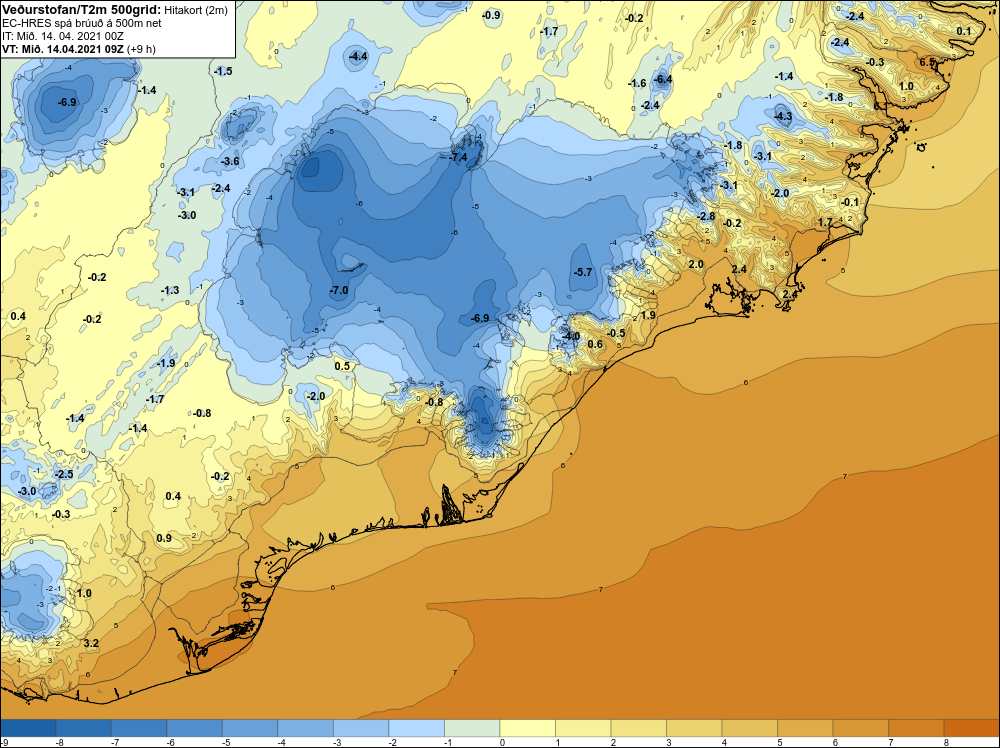Click the positive temperature value '2.0'
The width and height of the screenshot is (1000, 748).
[696, 265]
